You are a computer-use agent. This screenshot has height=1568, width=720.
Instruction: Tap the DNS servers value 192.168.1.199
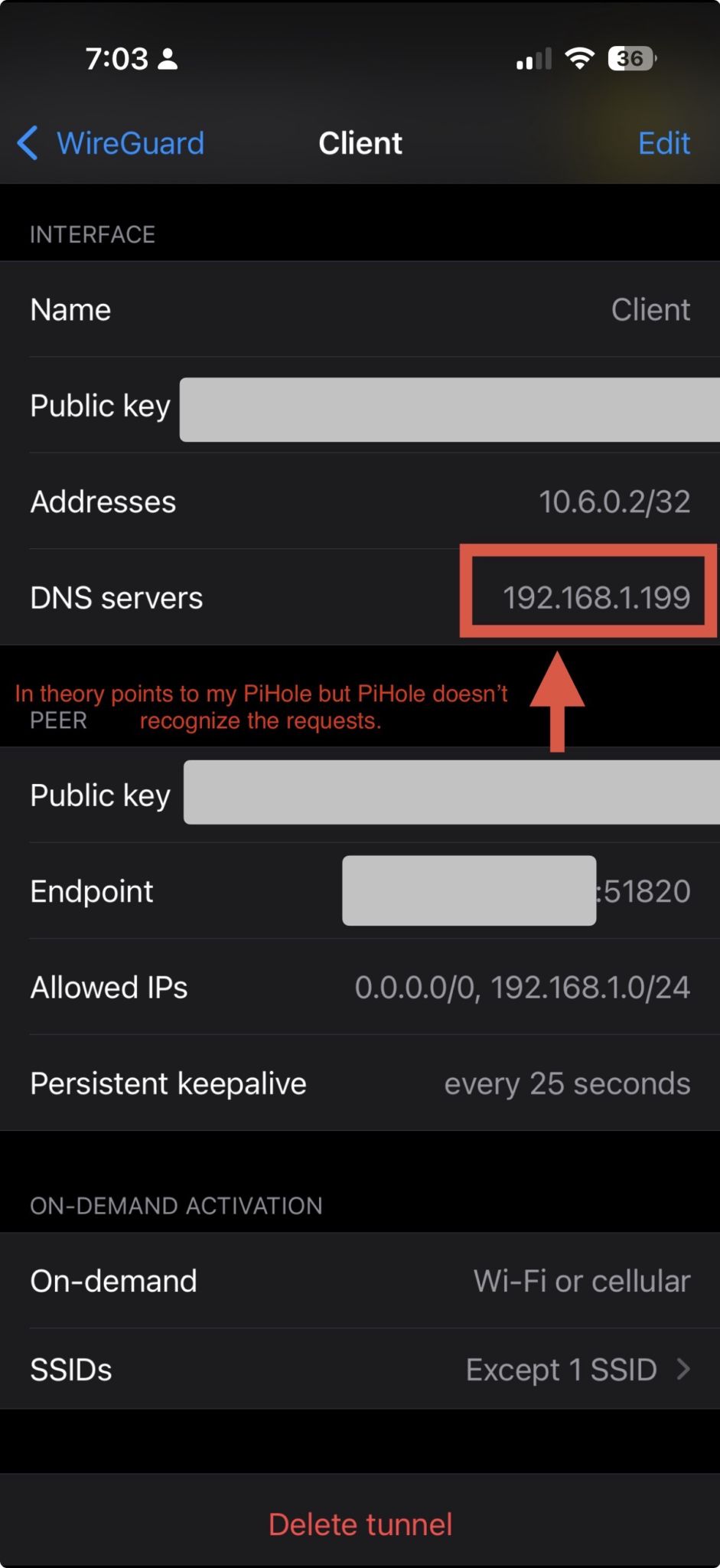click(596, 597)
